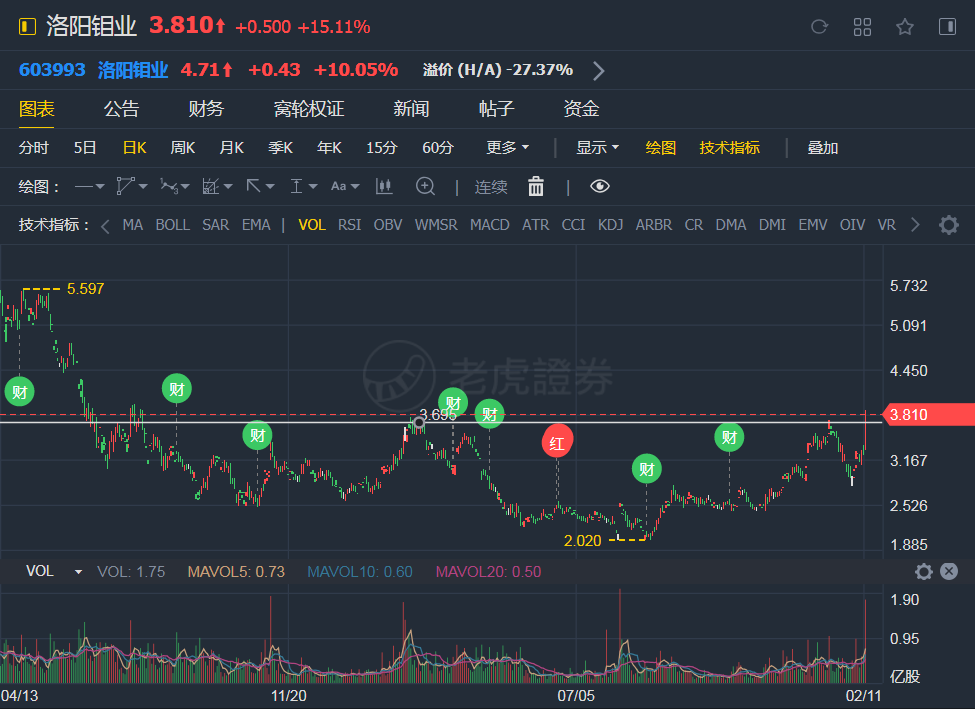The width and height of the screenshot is (975, 709).
Task: Switch to the 资金 capital flow tab
Action: [x=581, y=109]
